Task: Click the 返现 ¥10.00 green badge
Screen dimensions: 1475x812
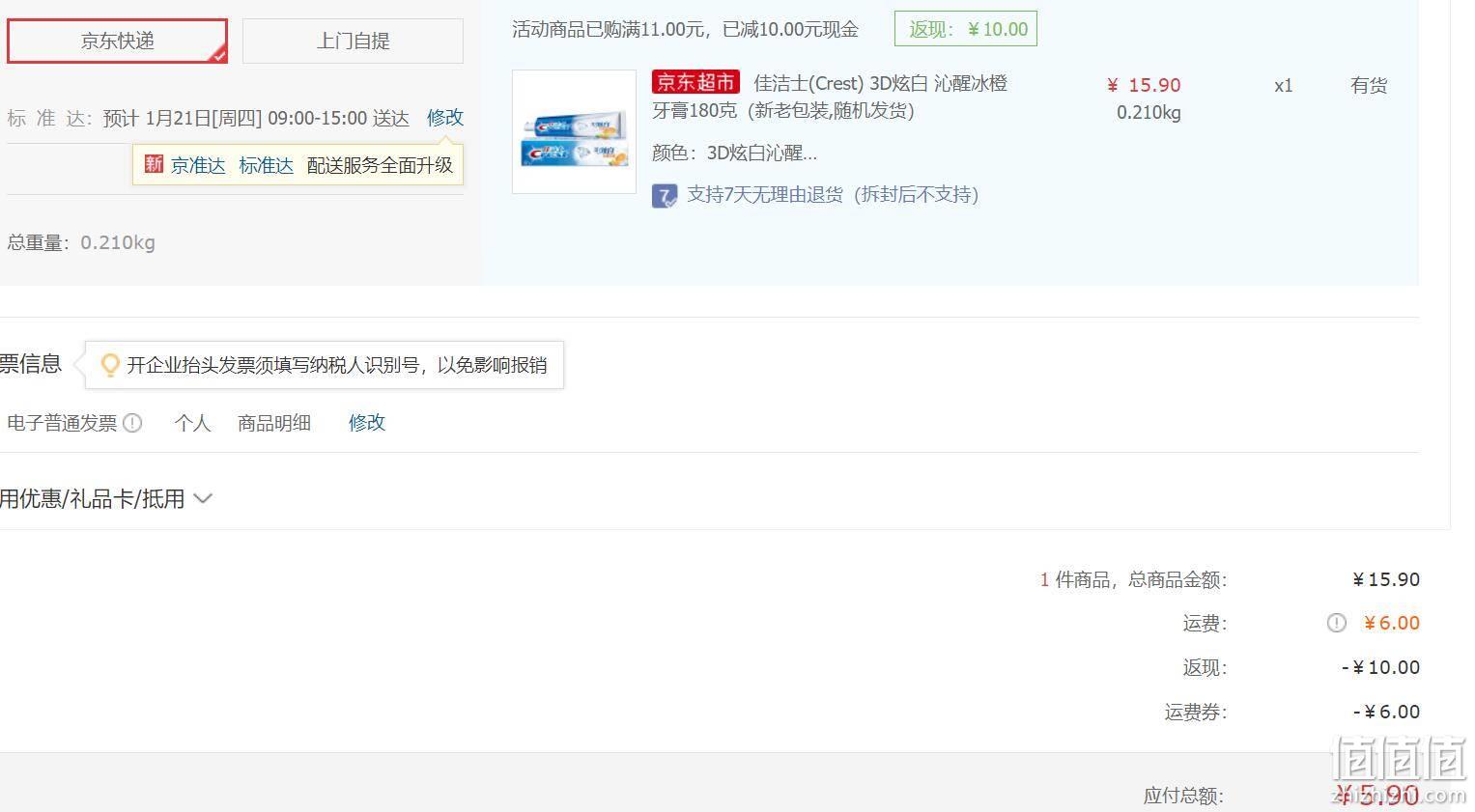Action: (966, 29)
